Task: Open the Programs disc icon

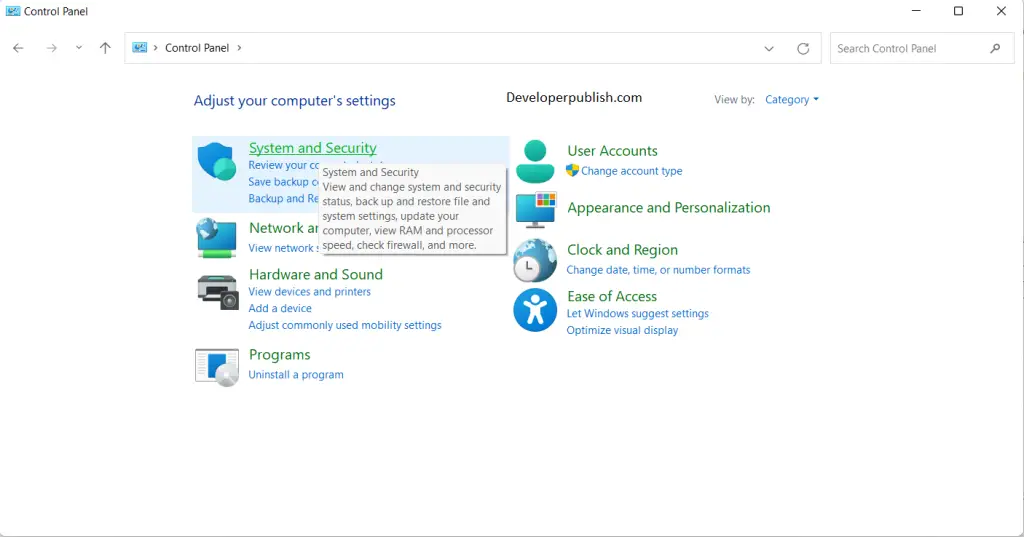Action: click(217, 367)
